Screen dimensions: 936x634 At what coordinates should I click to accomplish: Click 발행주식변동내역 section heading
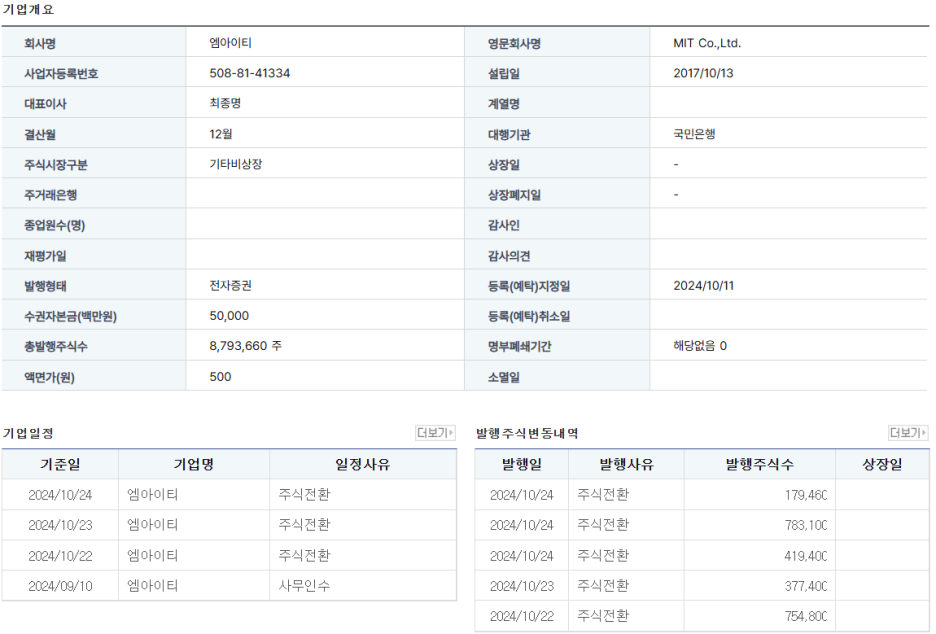coord(527,433)
